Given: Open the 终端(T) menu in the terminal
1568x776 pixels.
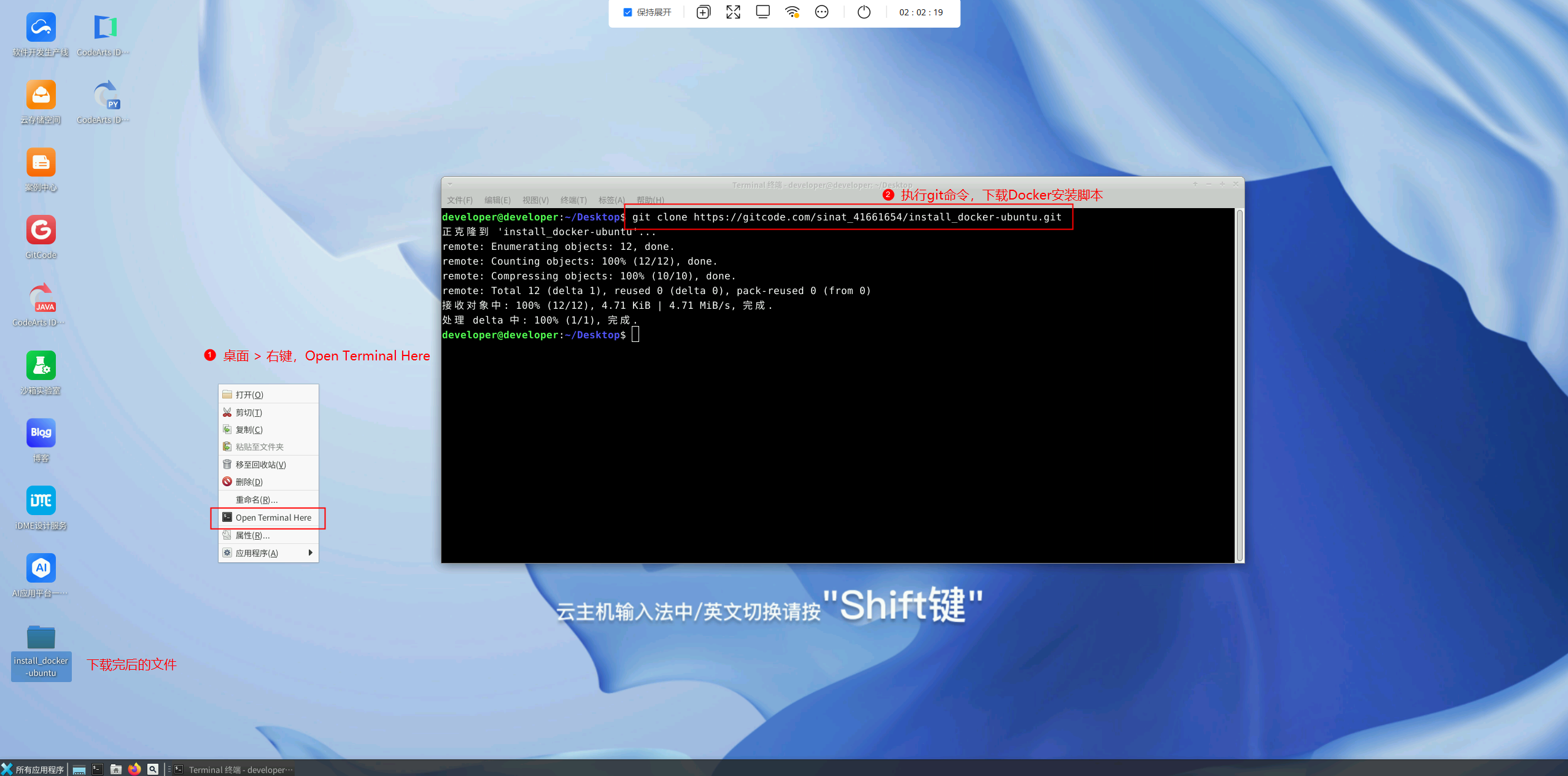Looking at the screenshot, I should click(x=573, y=200).
